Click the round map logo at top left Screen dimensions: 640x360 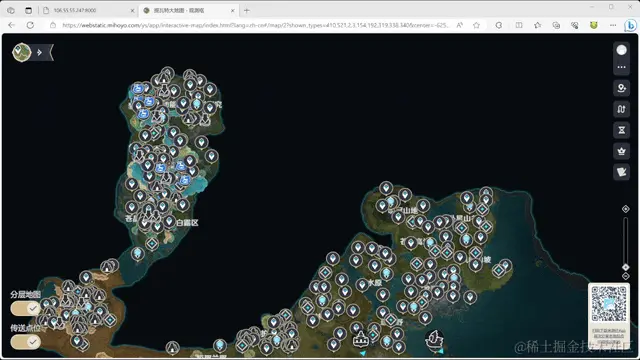coord(22,52)
